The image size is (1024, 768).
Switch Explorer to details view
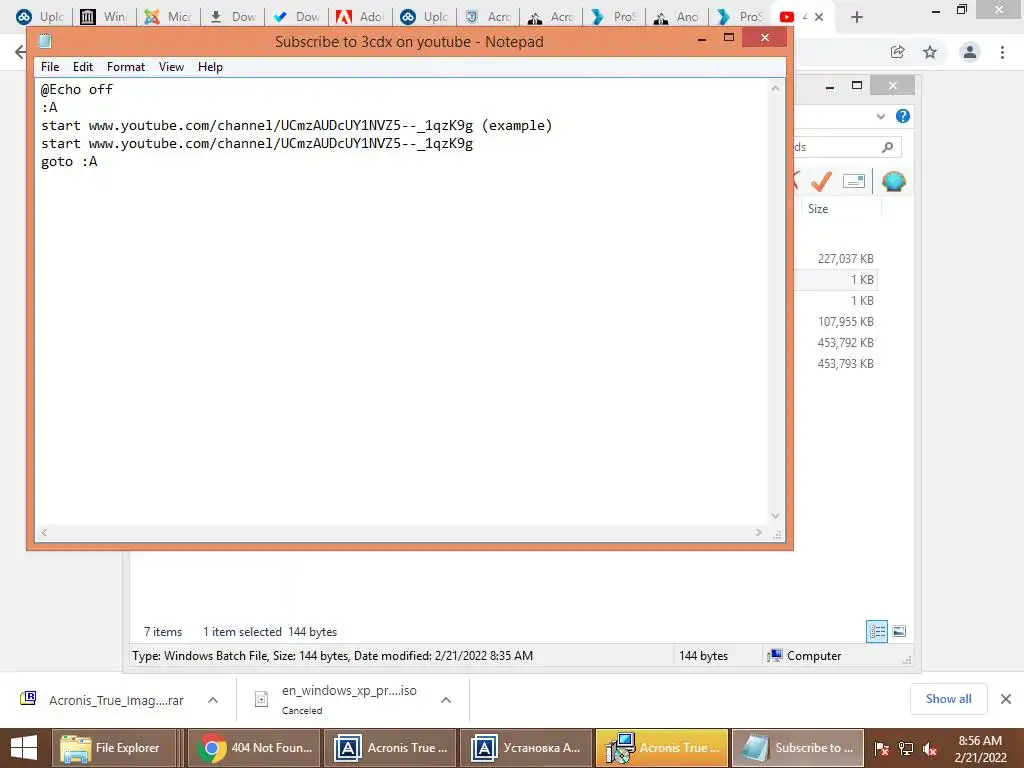click(876, 631)
